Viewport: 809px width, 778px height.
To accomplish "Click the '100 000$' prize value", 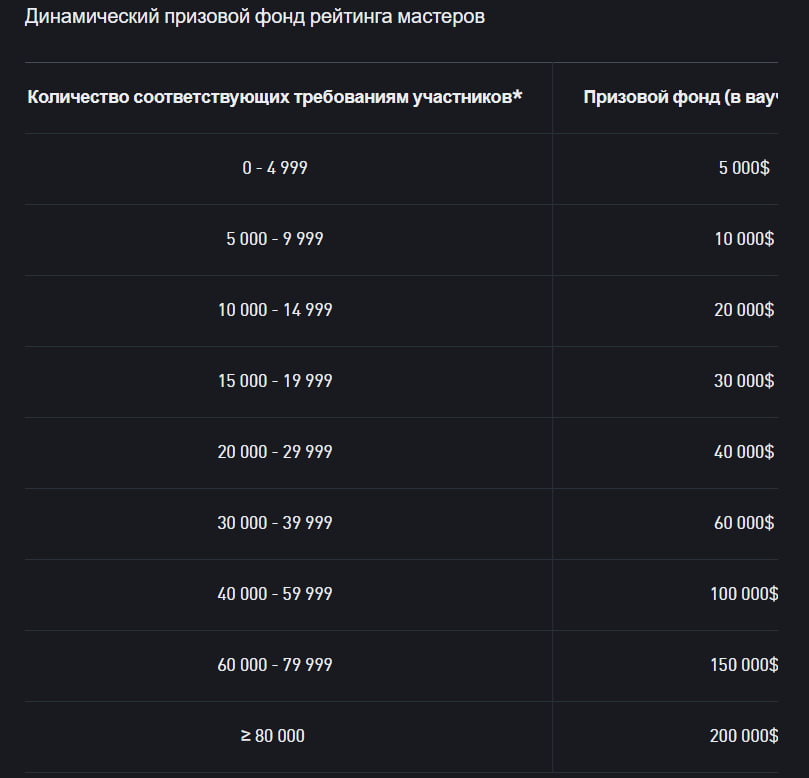I will click(x=744, y=594).
